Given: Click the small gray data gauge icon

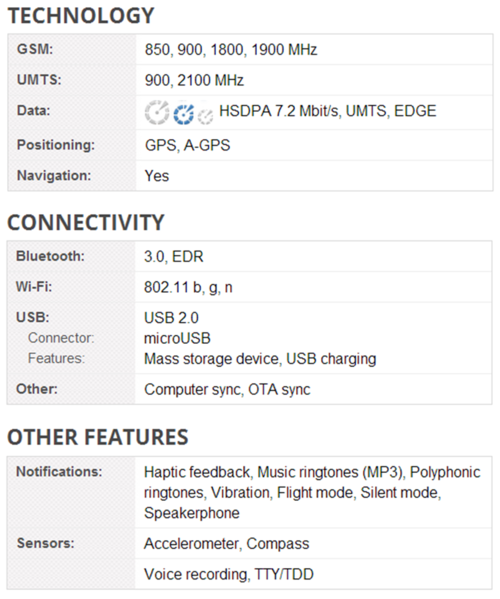Looking at the screenshot, I should tap(206, 117).
